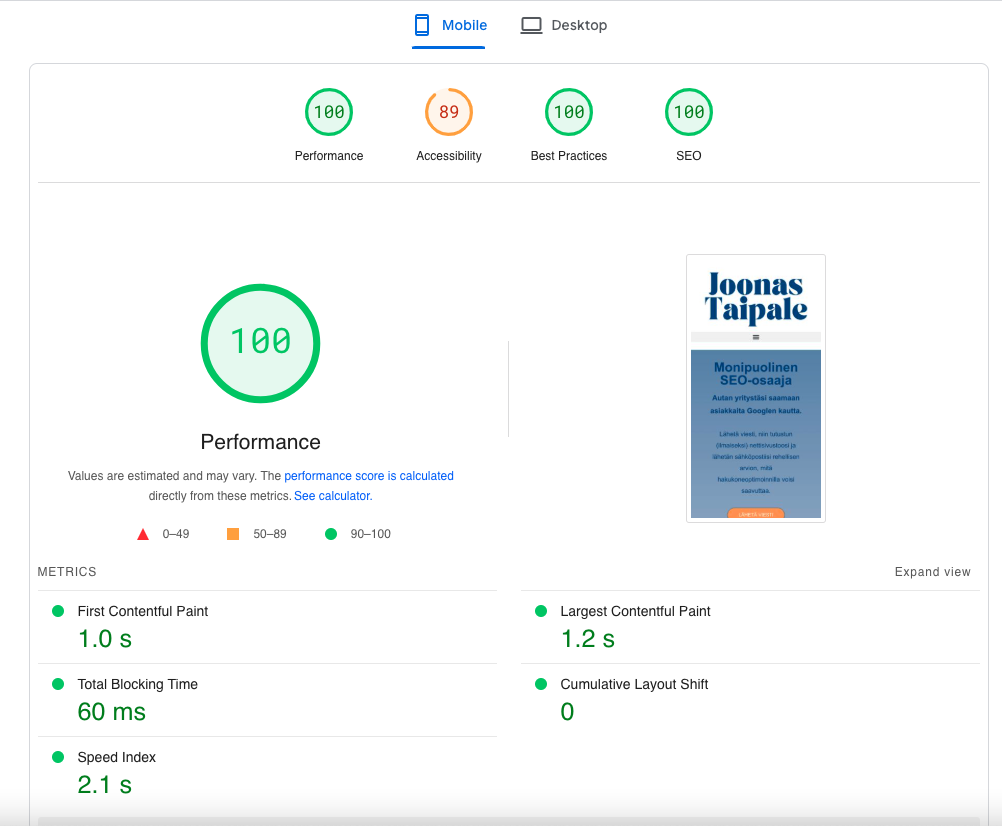The width and height of the screenshot is (1002, 826).
Task: Click the See calculator link
Action: pyautogui.click(x=331, y=495)
